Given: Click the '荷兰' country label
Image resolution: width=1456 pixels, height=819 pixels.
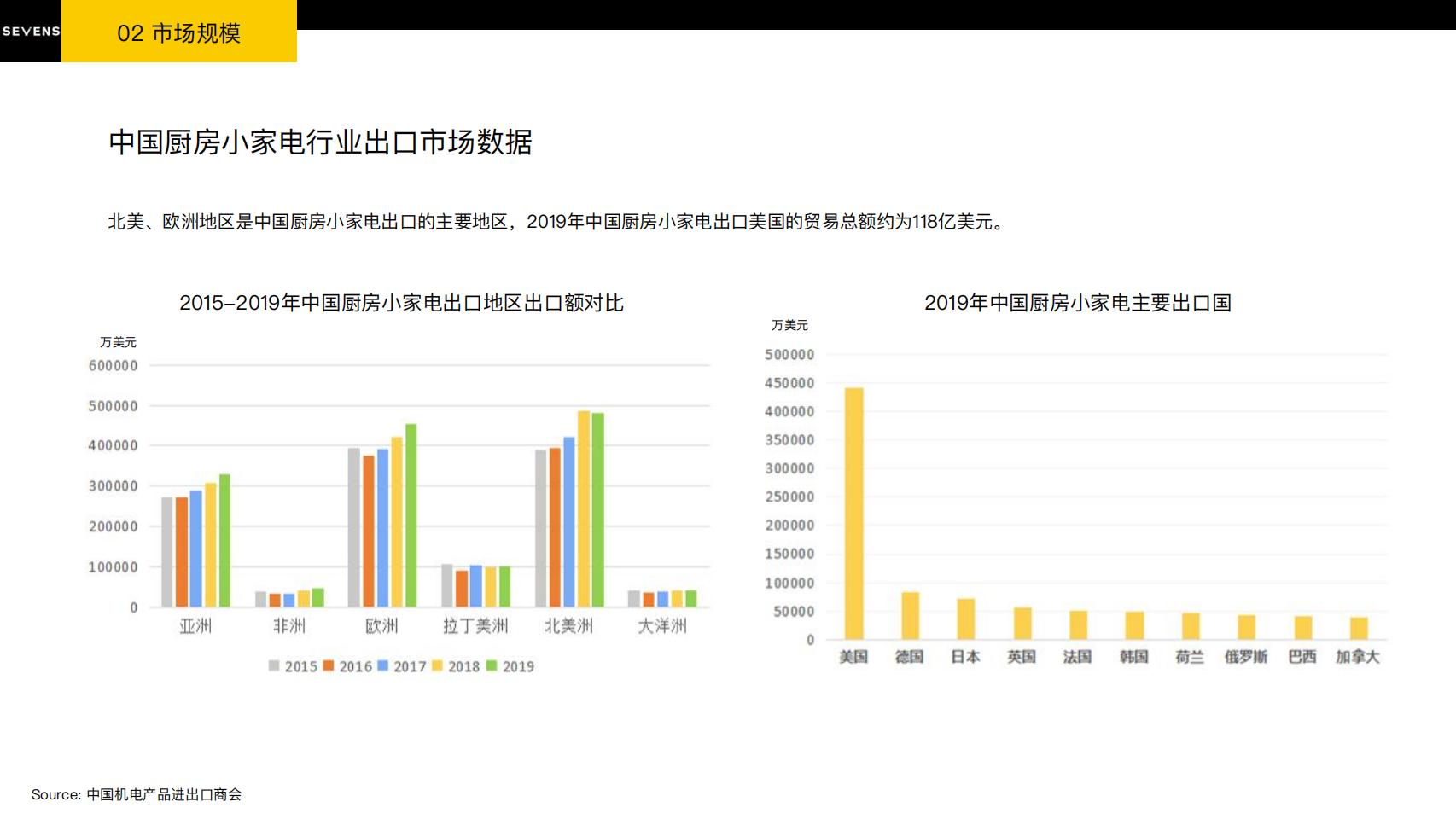Looking at the screenshot, I should click(x=1190, y=657).
